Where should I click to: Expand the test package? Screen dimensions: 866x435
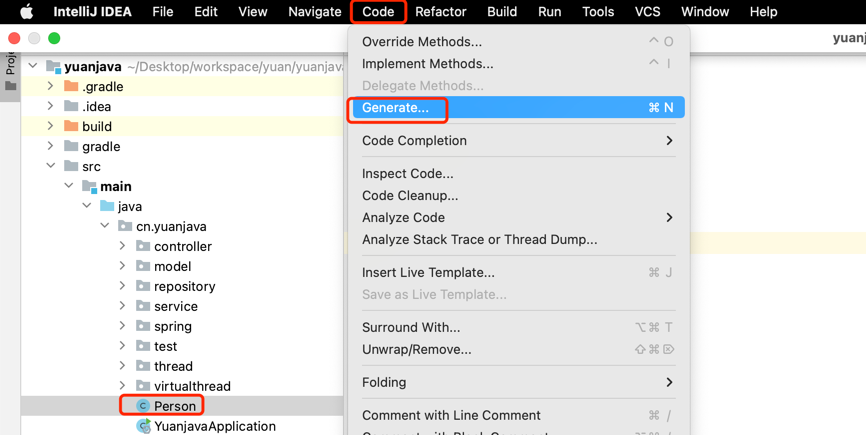tap(122, 346)
